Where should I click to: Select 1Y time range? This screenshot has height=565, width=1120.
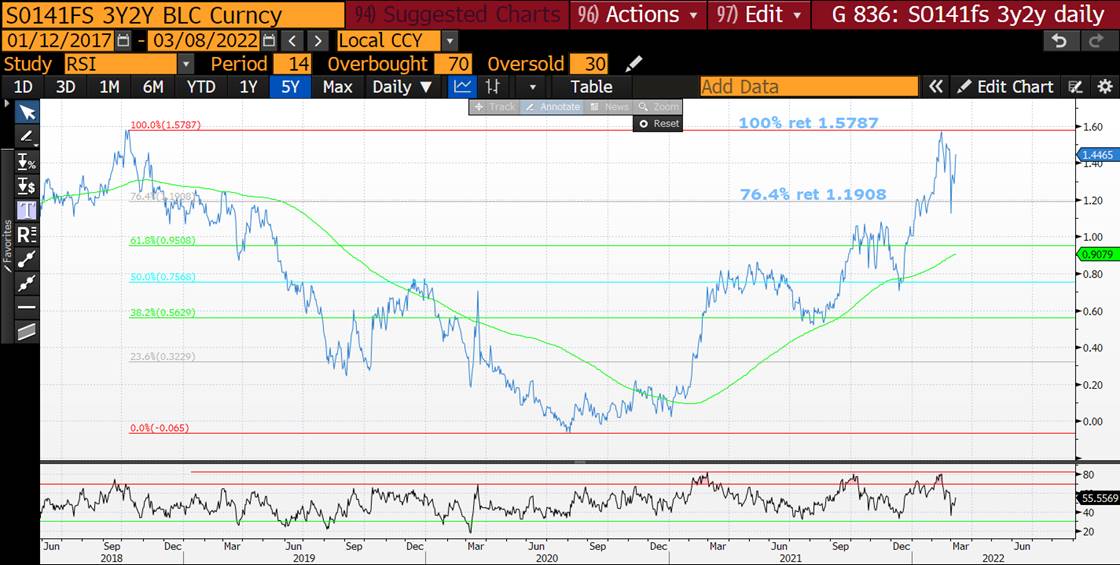248,87
